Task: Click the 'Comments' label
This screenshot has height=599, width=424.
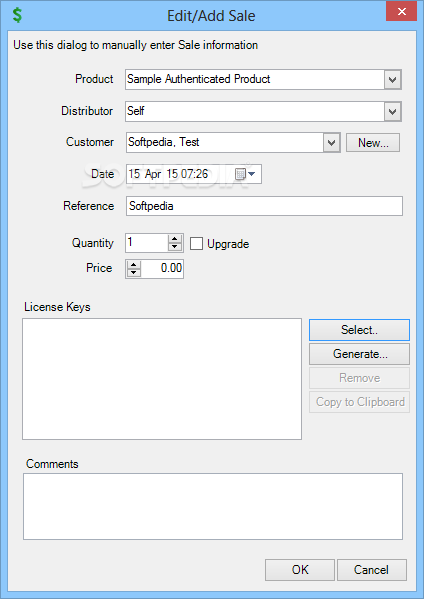Action: pyautogui.click(x=52, y=464)
